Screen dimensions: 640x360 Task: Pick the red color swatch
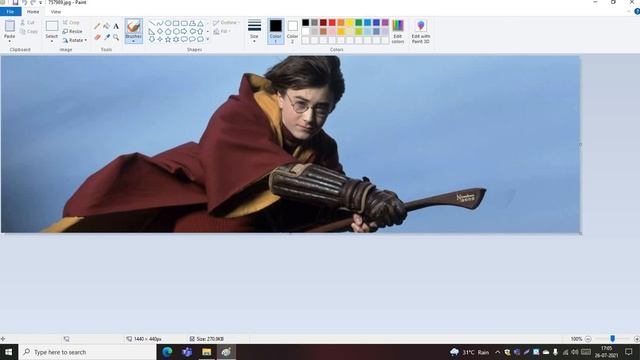coord(332,22)
